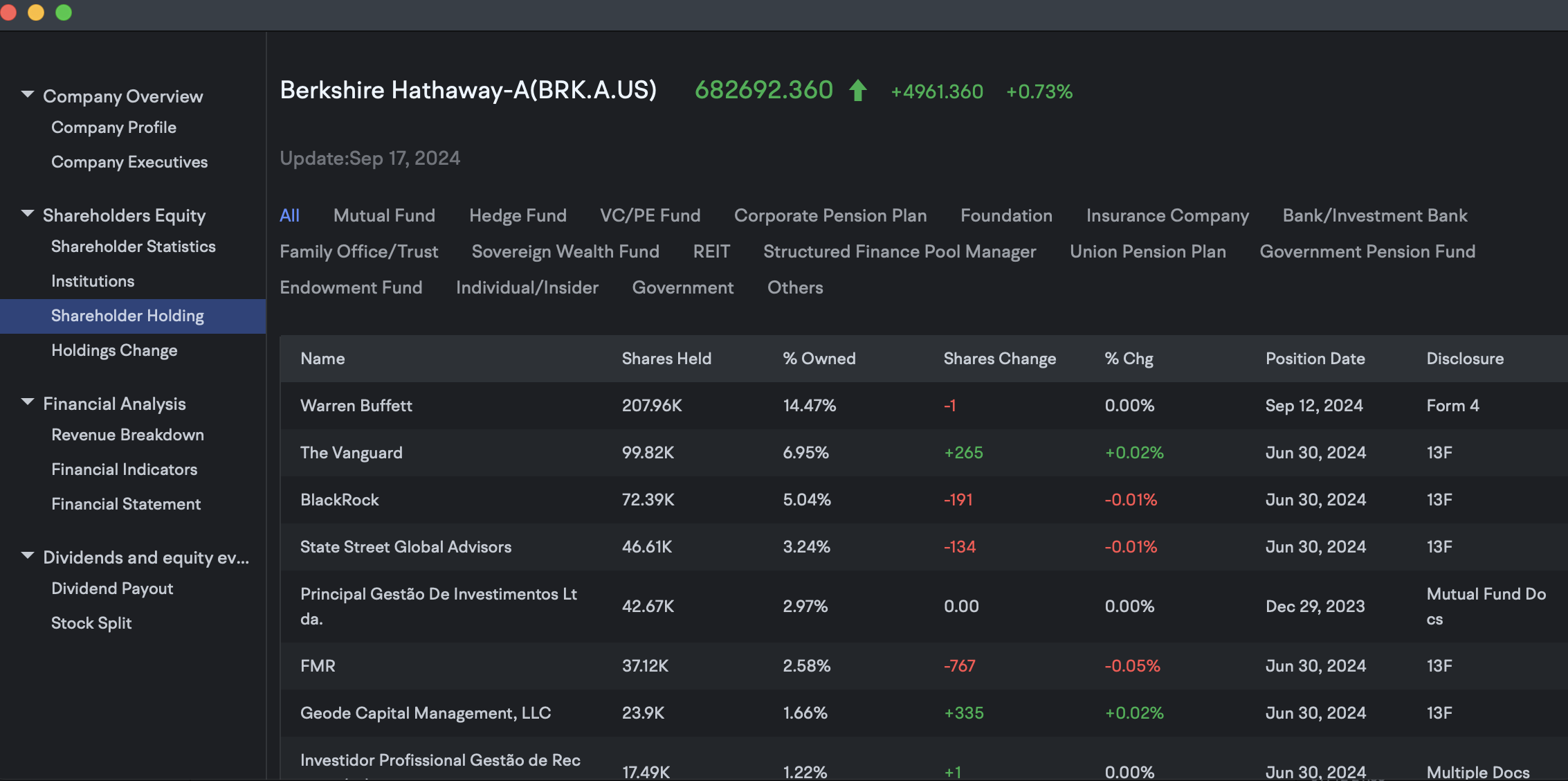Go to Shareholder Statistics
1568x781 pixels.
[x=133, y=246]
